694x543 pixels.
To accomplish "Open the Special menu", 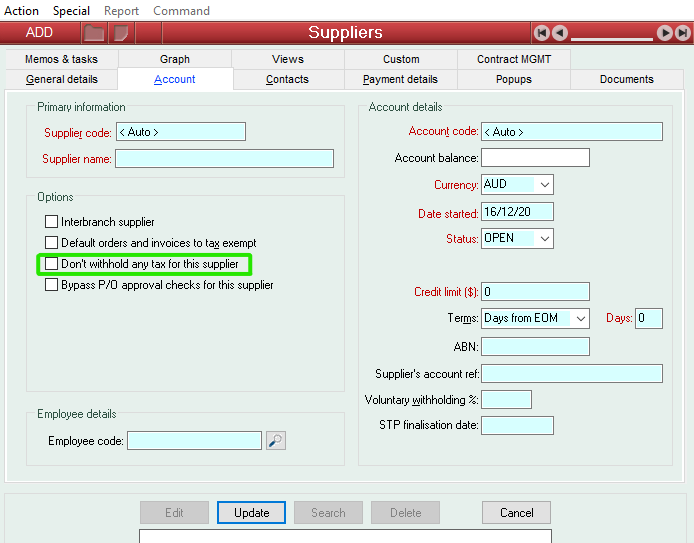I will tap(71, 11).
